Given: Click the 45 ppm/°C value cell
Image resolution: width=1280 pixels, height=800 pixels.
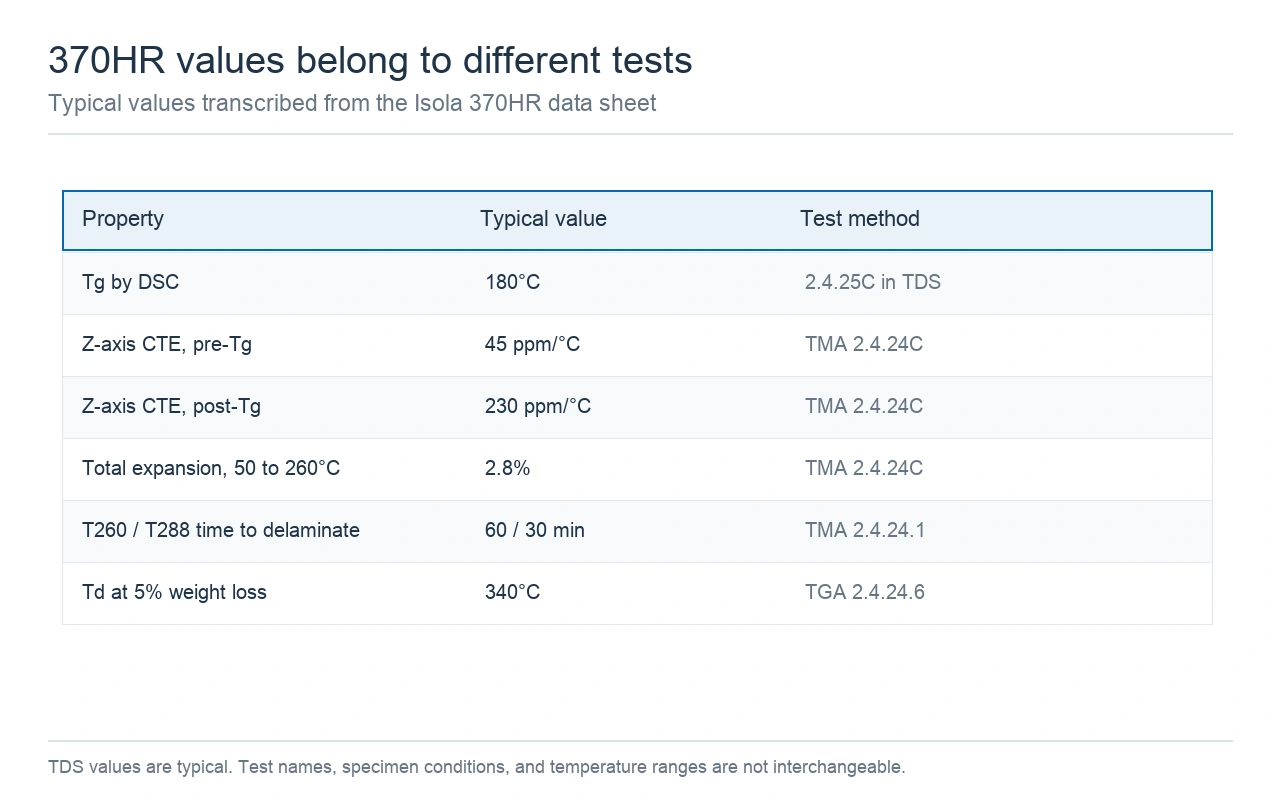Looking at the screenshot, I should [x=532, y=345].
